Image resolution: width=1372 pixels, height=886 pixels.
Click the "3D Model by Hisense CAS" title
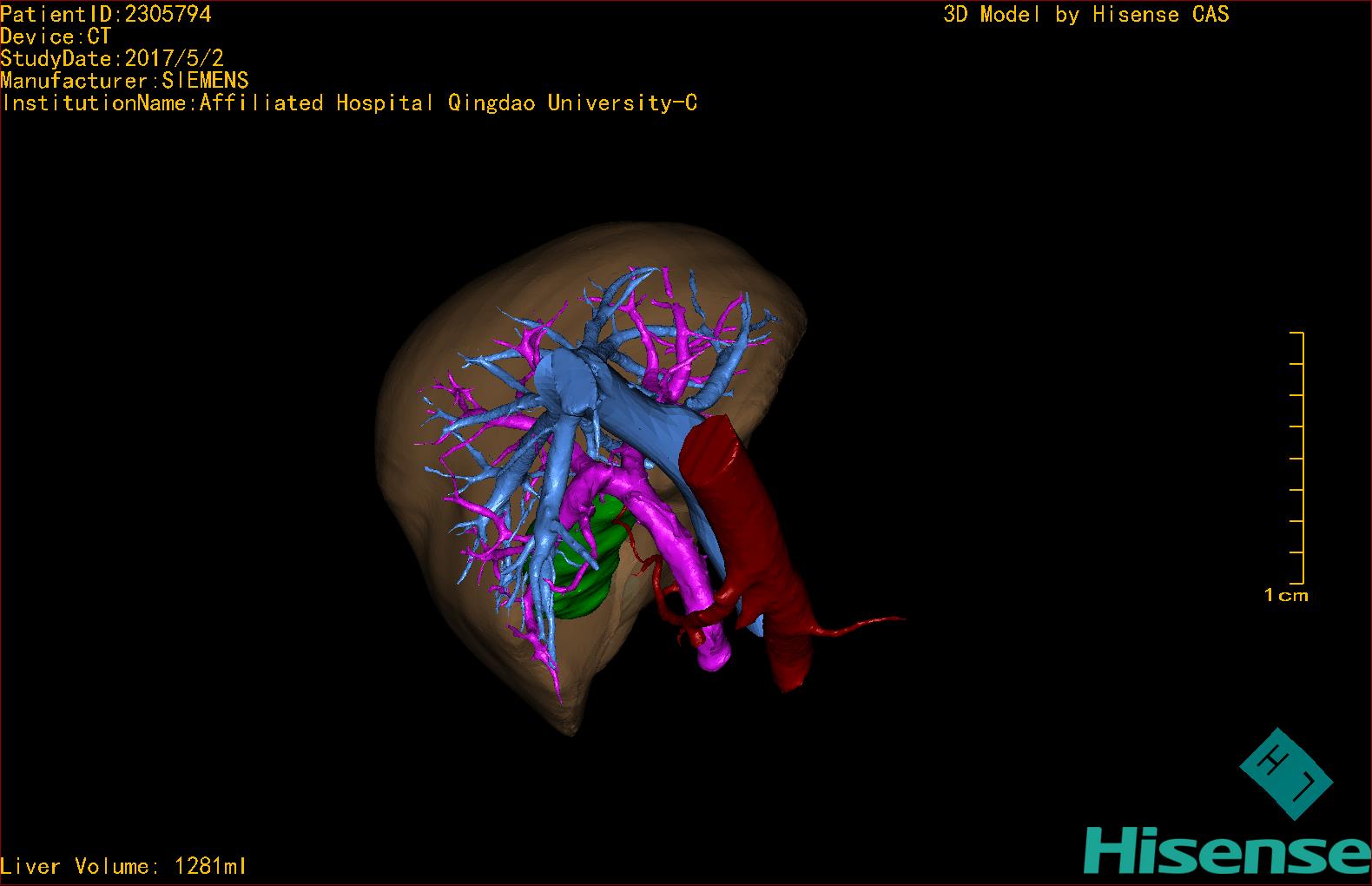click(x=1086, y=15)
